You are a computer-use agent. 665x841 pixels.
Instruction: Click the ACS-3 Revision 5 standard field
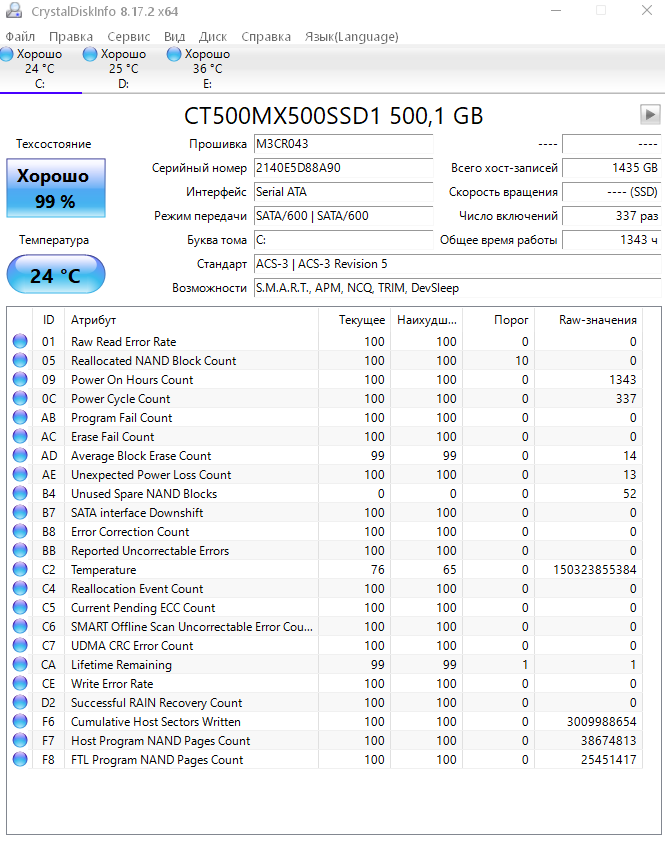[x=457, y=264]
